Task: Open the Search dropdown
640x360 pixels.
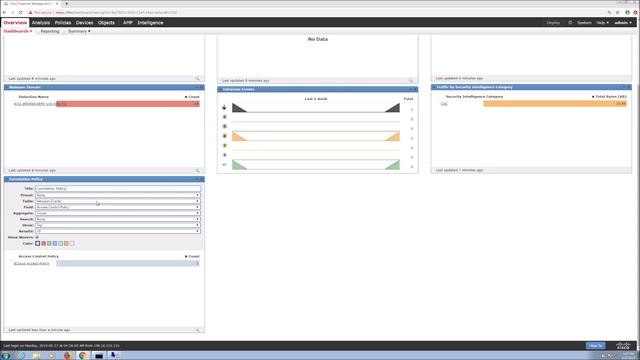Action: [x=118, y=219]
